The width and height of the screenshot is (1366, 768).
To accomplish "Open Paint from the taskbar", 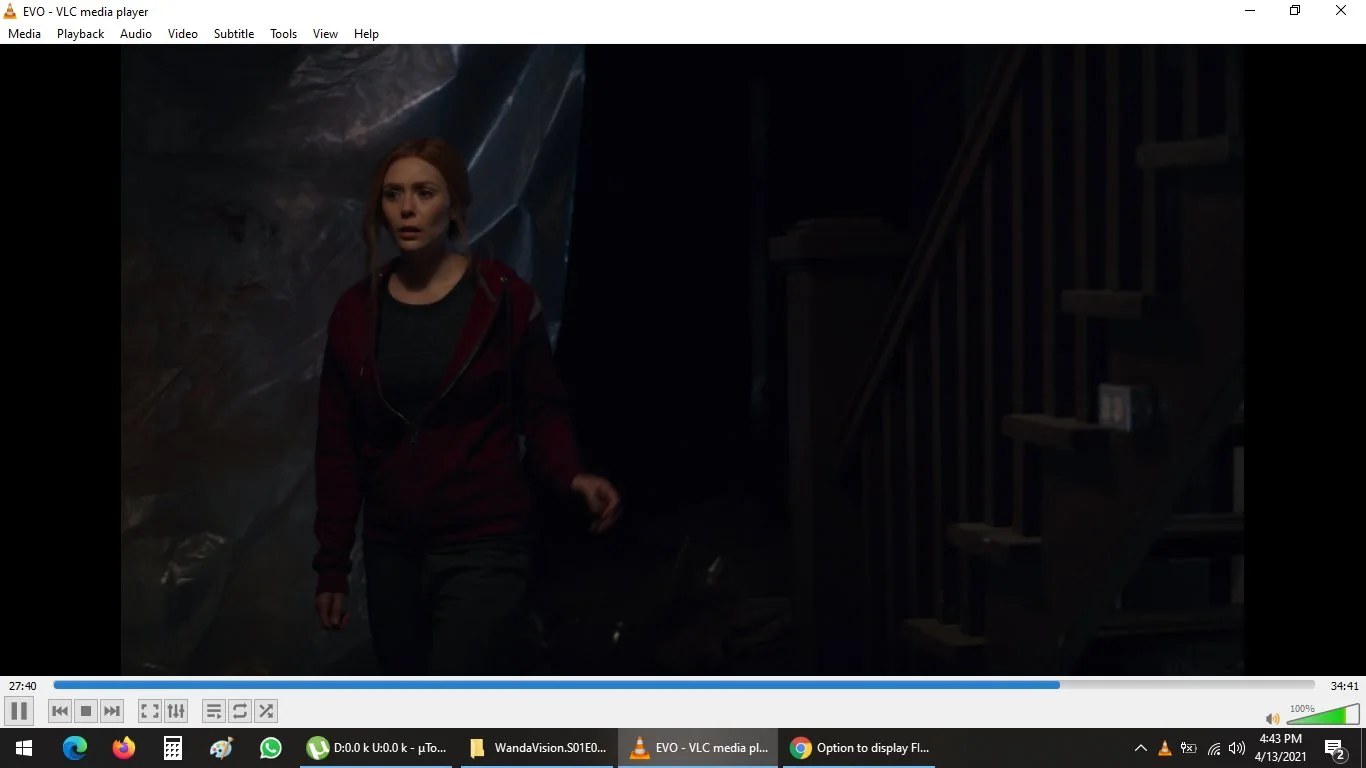I will 222,748.
